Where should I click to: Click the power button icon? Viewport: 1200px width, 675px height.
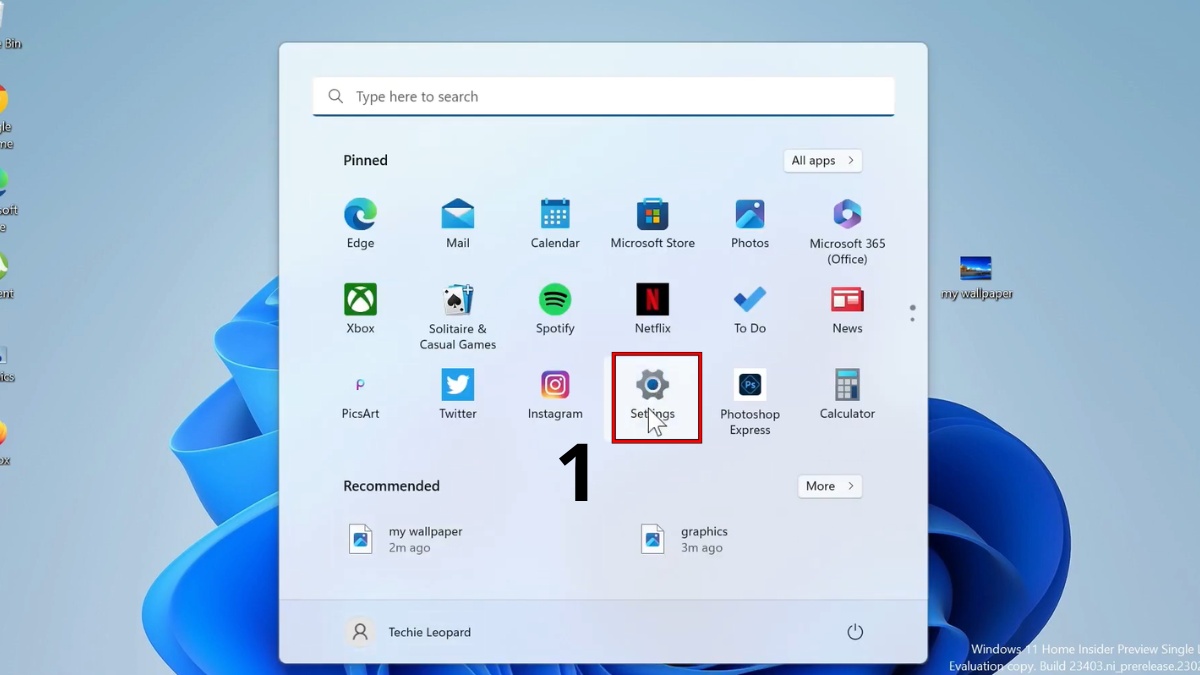(855, 632)
